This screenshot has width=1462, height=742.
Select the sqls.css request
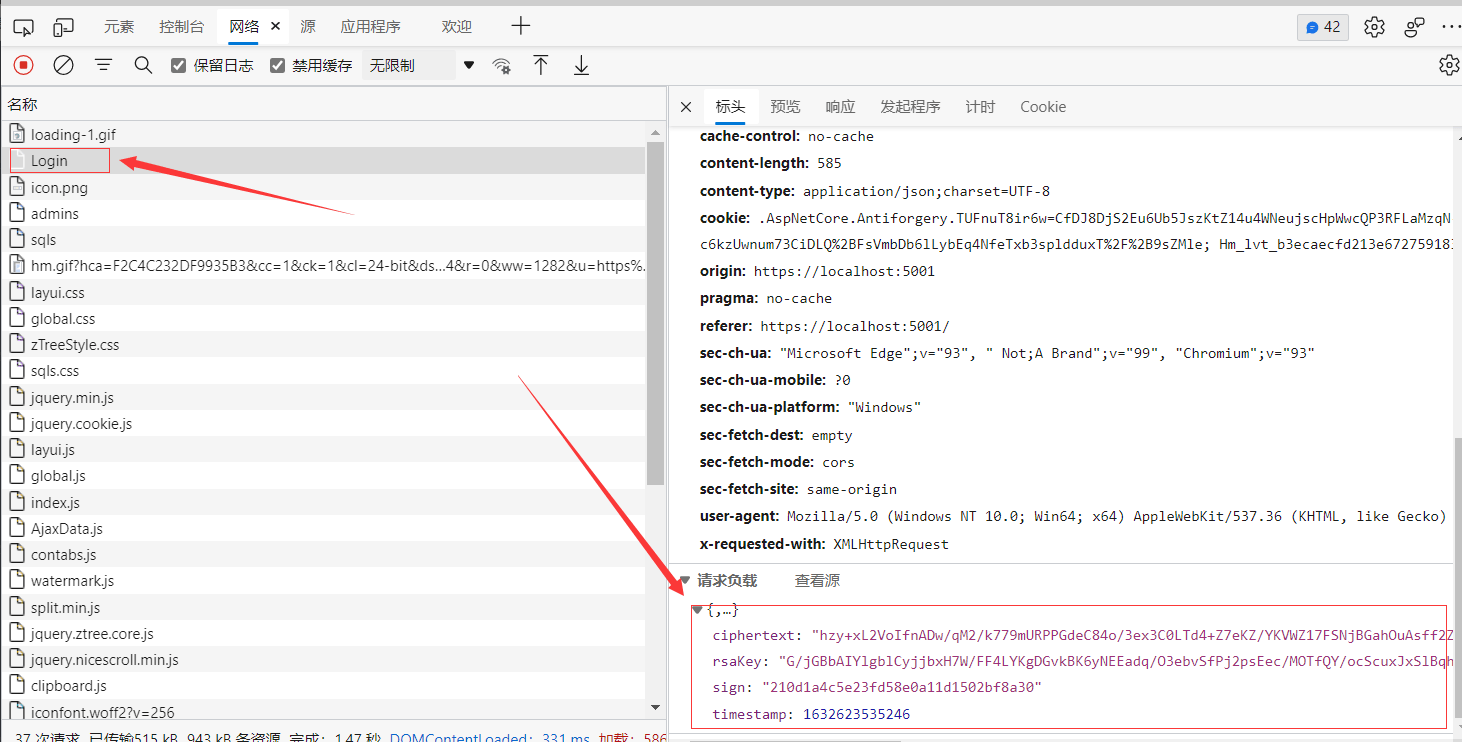323,370
